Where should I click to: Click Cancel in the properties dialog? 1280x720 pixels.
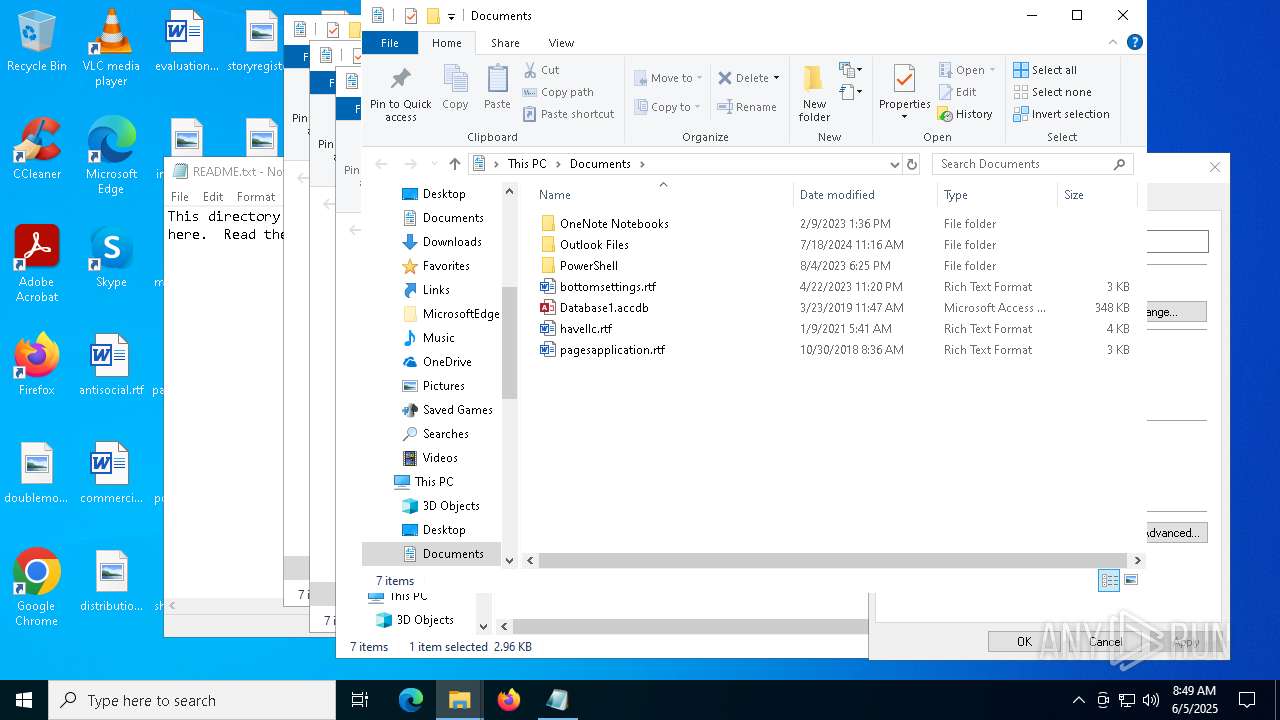click(1105, 642)
